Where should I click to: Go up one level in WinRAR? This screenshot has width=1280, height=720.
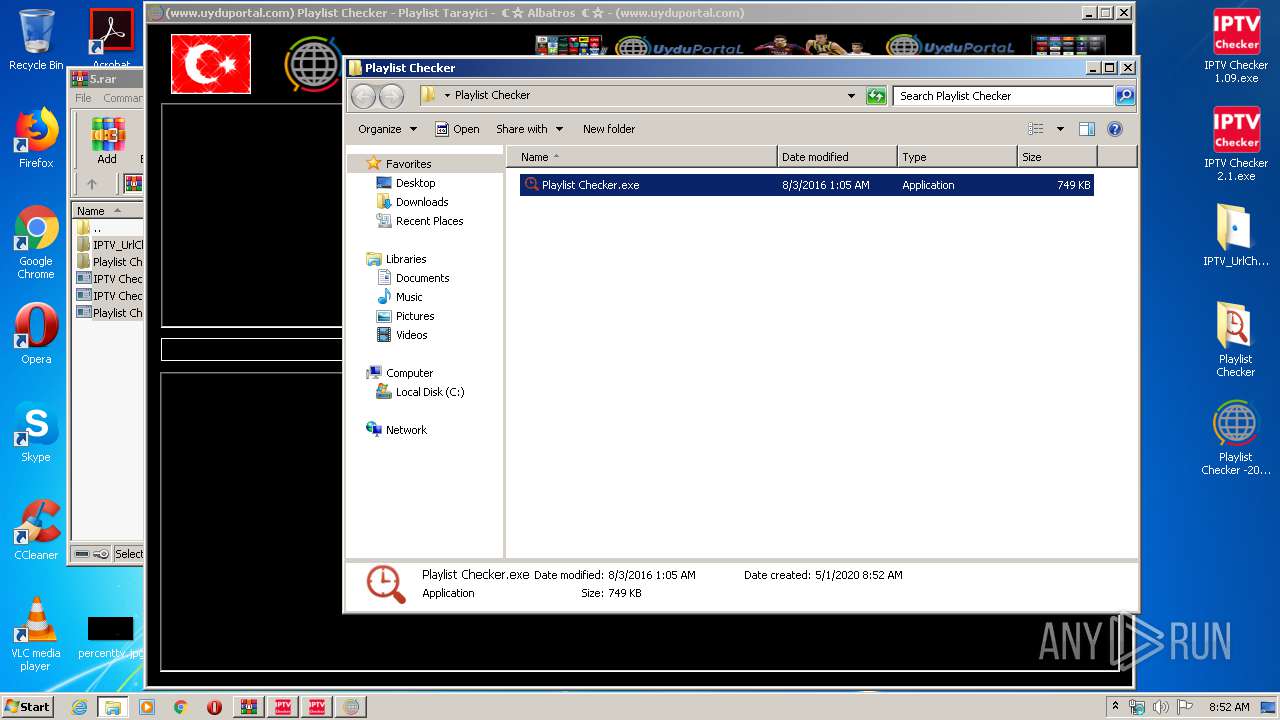click(x=92, y=184)
